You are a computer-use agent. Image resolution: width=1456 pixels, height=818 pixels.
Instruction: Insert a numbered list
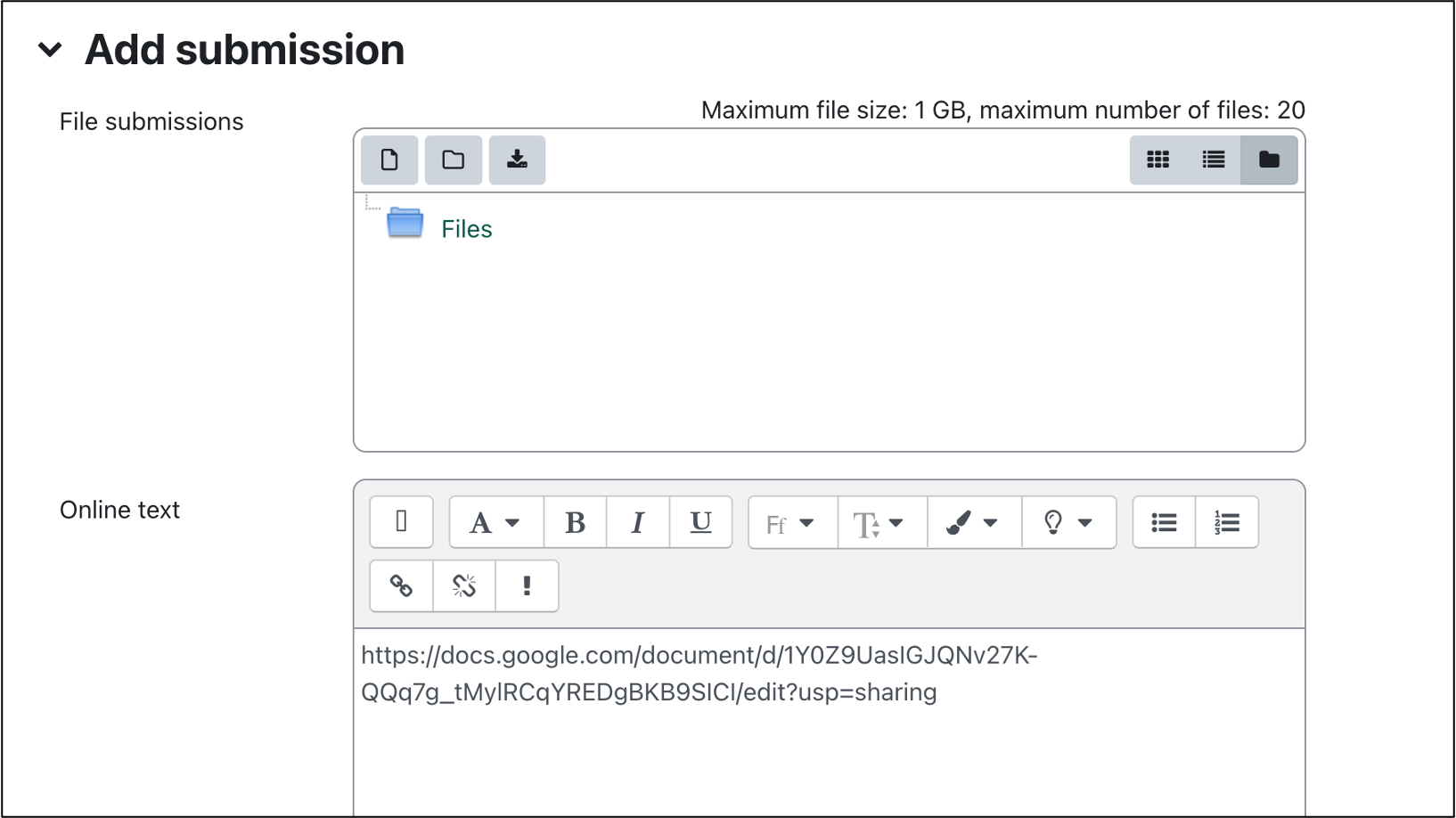1227,522
